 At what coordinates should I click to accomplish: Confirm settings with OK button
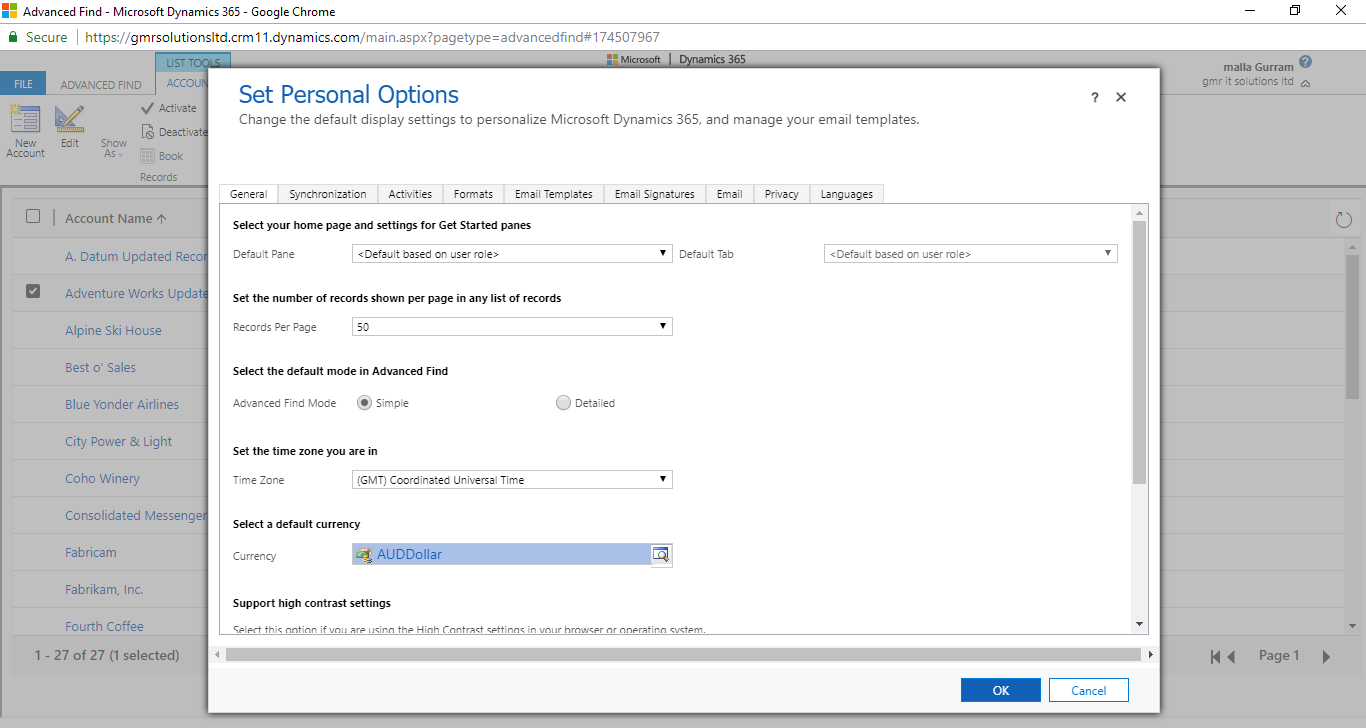1001,690
